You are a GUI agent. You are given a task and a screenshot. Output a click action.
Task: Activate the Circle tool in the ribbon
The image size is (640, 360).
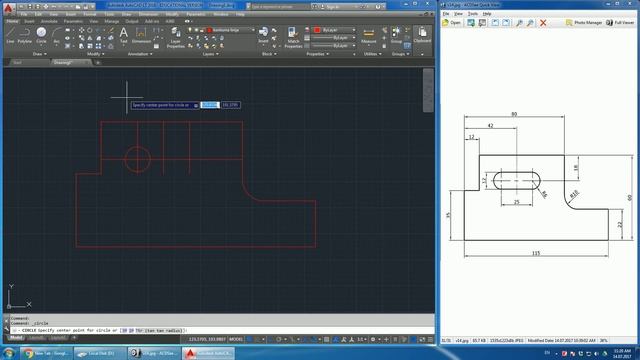(41, 35)
